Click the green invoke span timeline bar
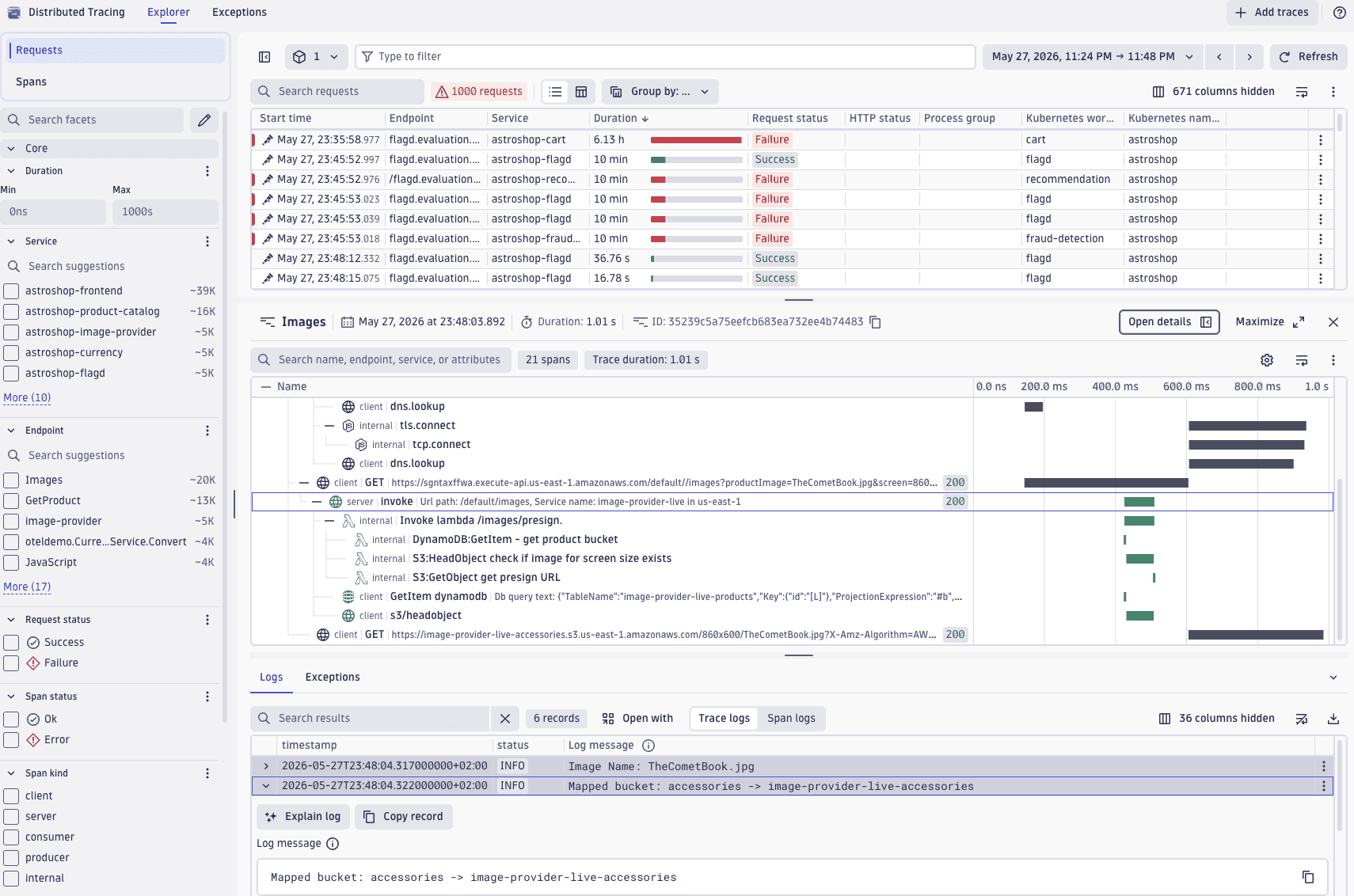The height and width of the screenshot is (896, 1354). click(x=1139, y=502)
